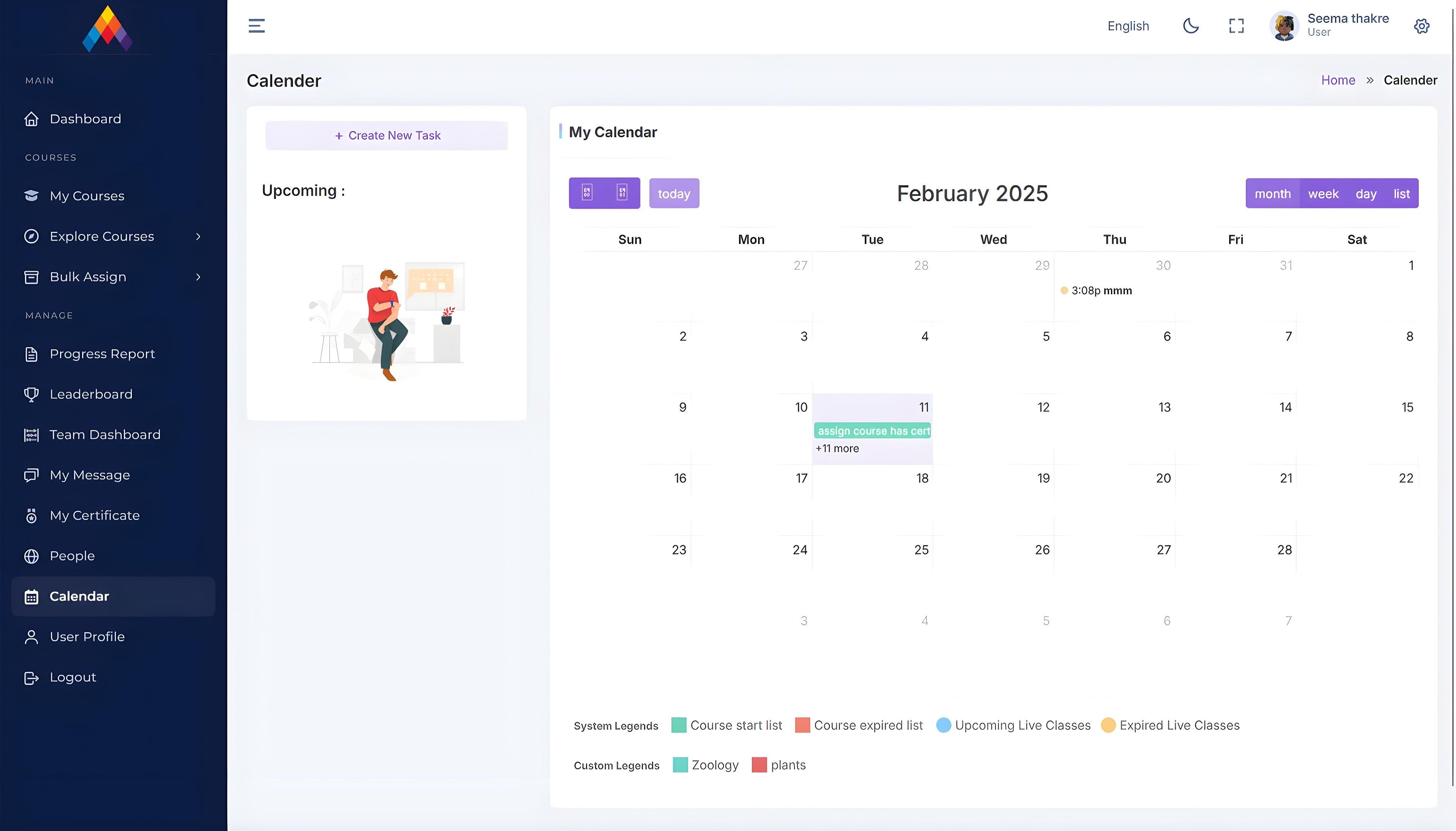Open My Certificate in sidebar
Image resolution: width=1456 pixels, height=831 pixels.
pyautogui.click(x=94, y=515)
